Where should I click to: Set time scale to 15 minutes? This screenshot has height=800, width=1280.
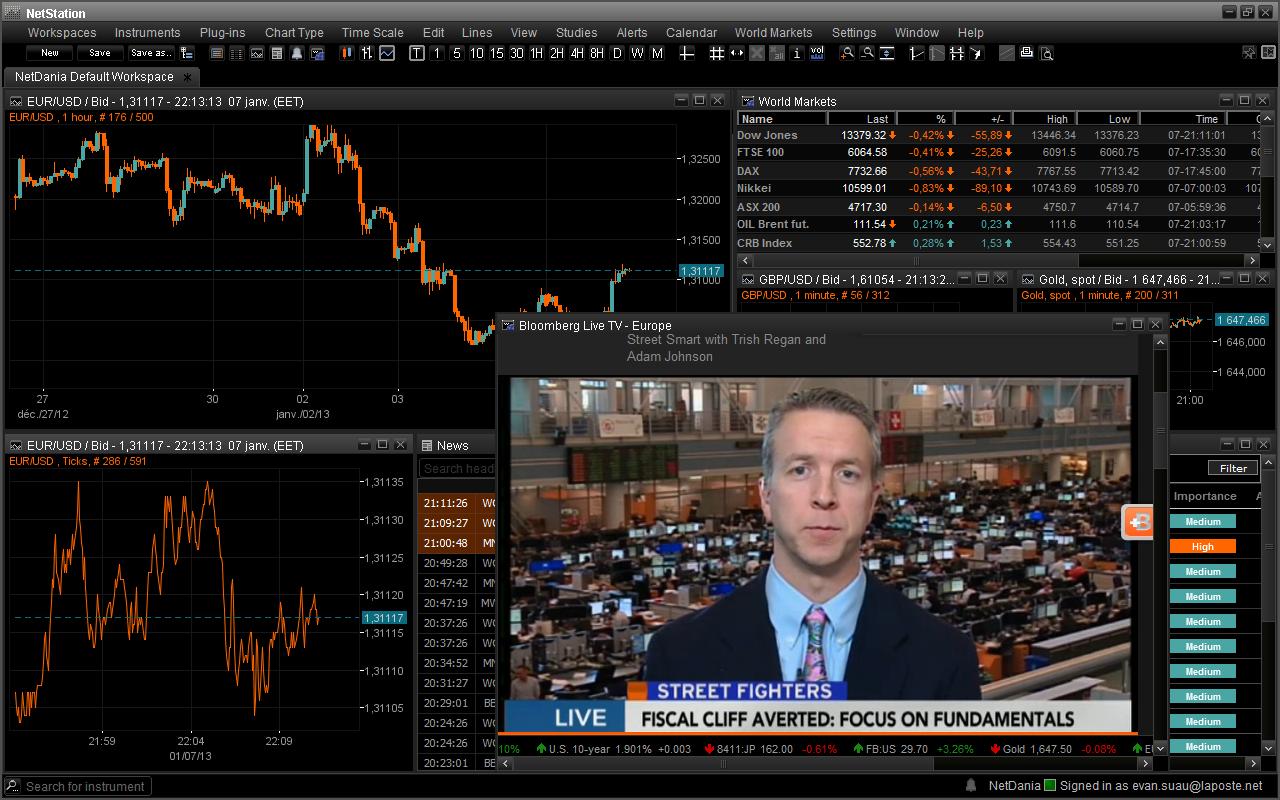[x=497, y=53]
